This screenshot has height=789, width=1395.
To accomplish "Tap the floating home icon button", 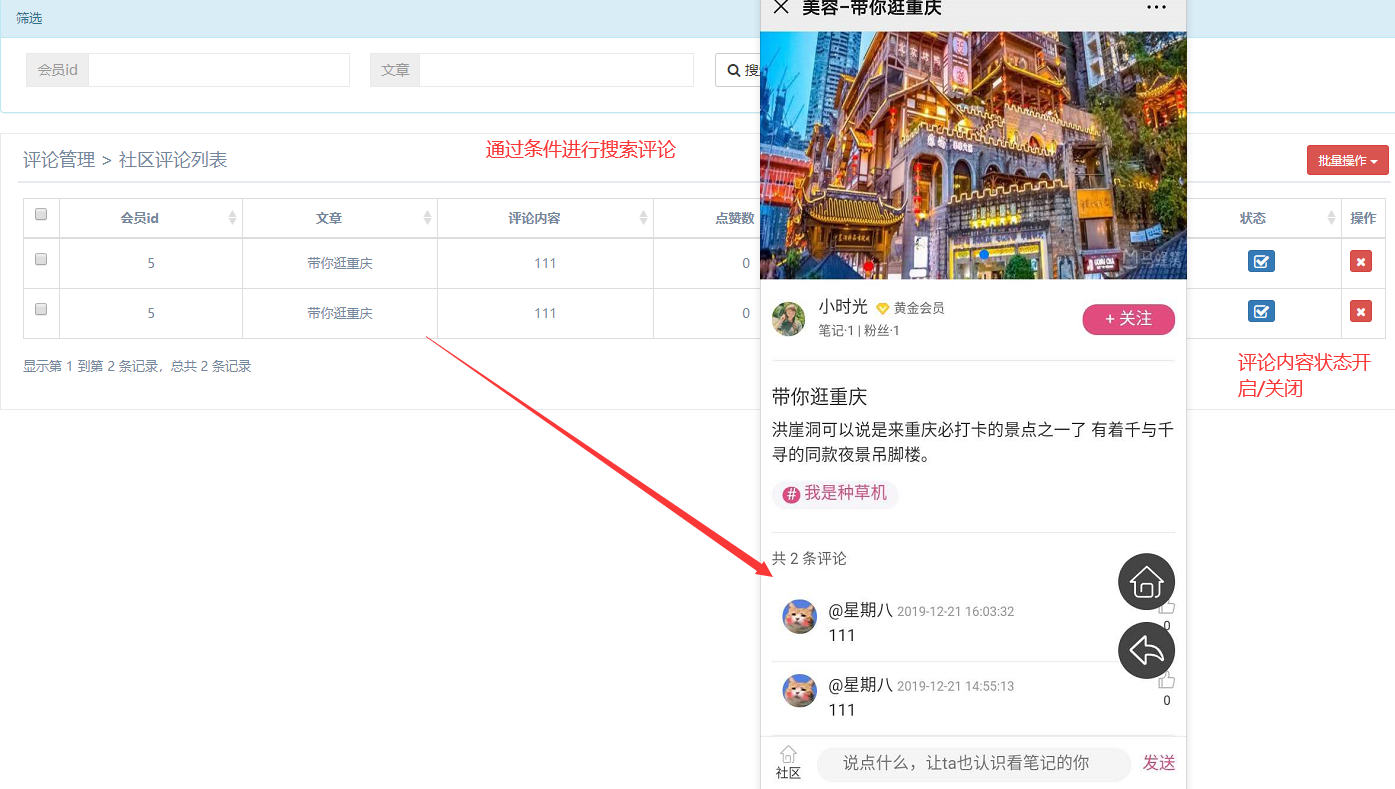I will [x=1146, y=582].
